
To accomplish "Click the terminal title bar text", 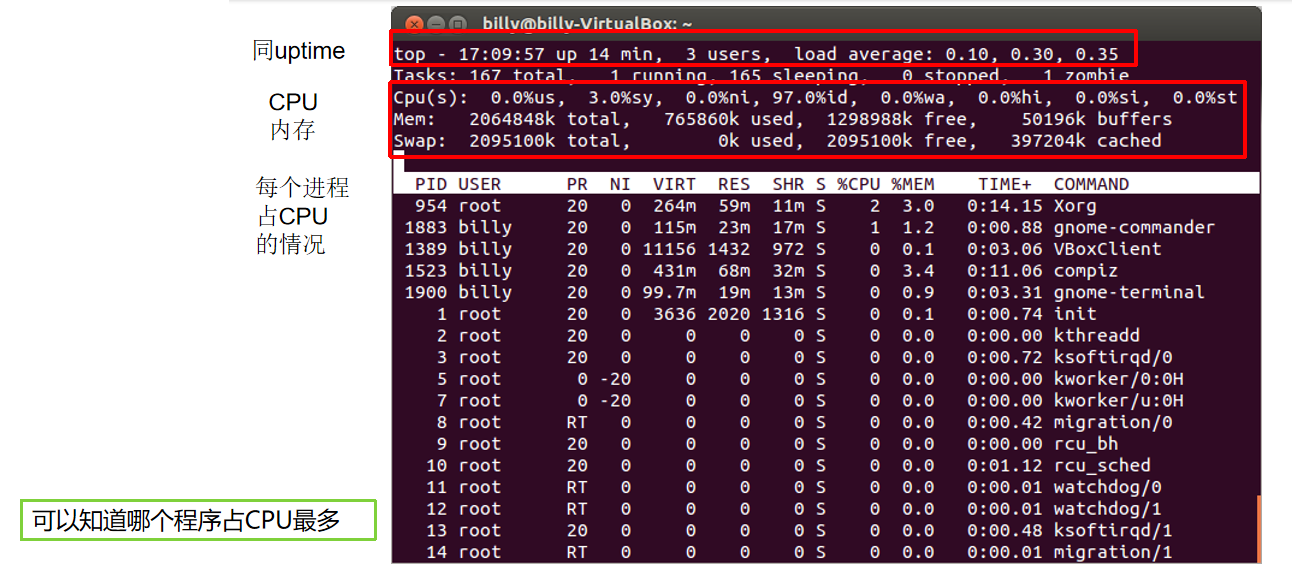I will (587, 23).
